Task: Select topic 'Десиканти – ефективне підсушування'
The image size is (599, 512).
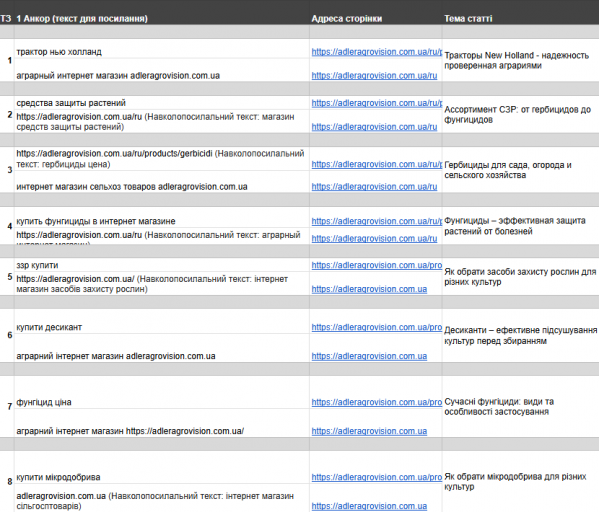Action: pyautogui.click(x=520, y=335)
